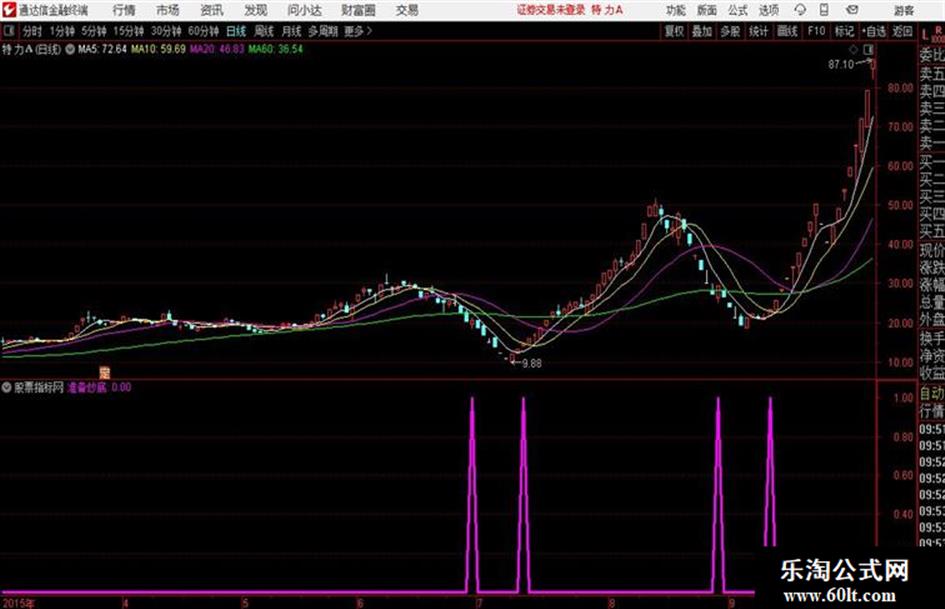Screen dimensions: 945x609
Task: Expand 更多 period options
Action: 358,31
